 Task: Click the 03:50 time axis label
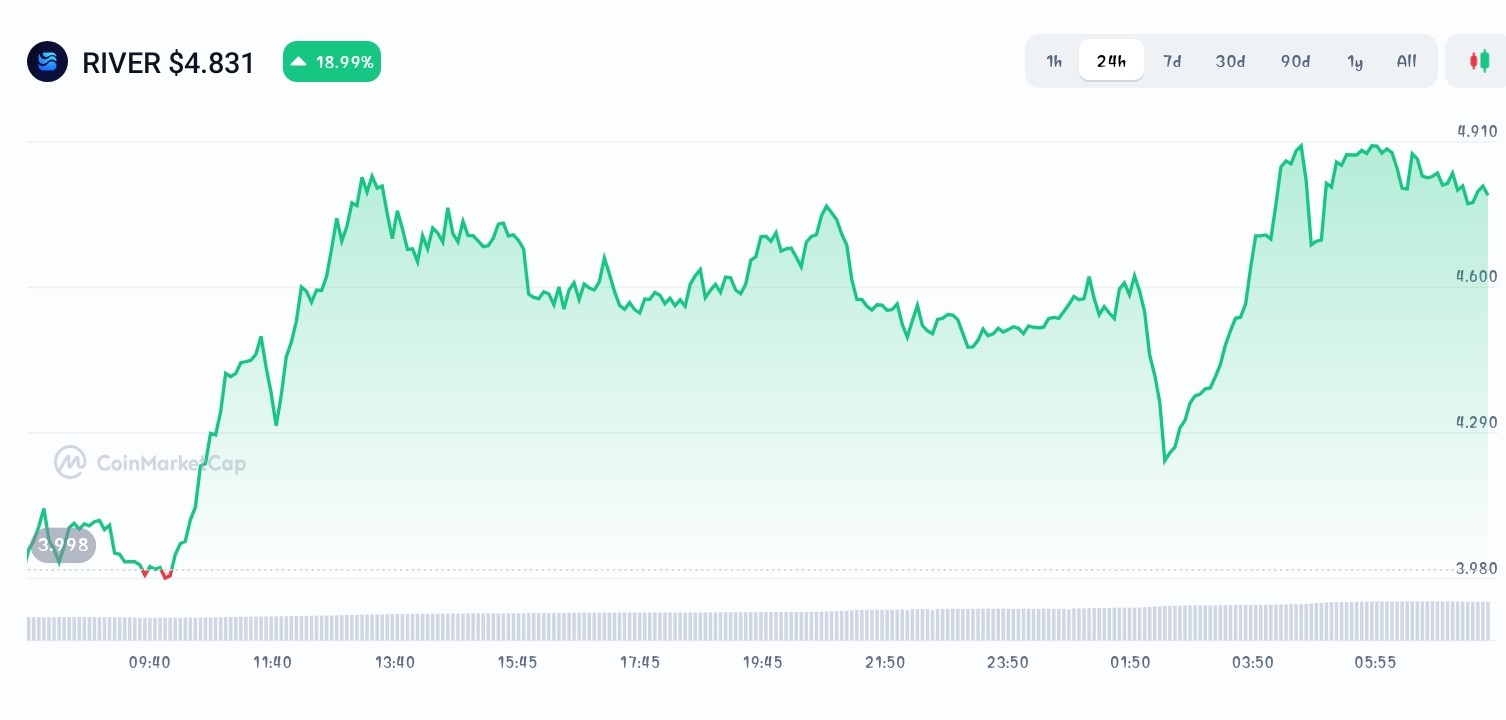coord(1252,662)
